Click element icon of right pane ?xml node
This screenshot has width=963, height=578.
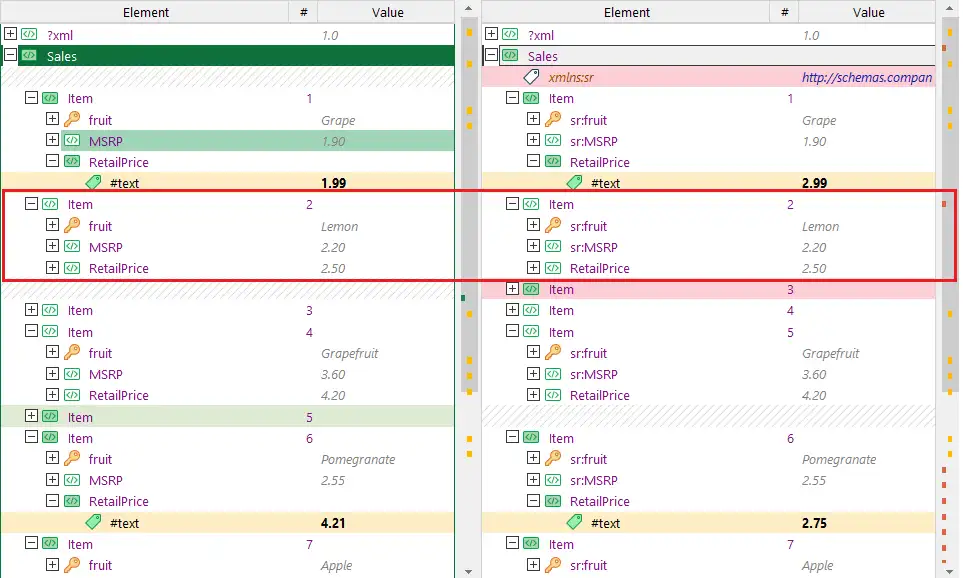(x=510, y=34)
